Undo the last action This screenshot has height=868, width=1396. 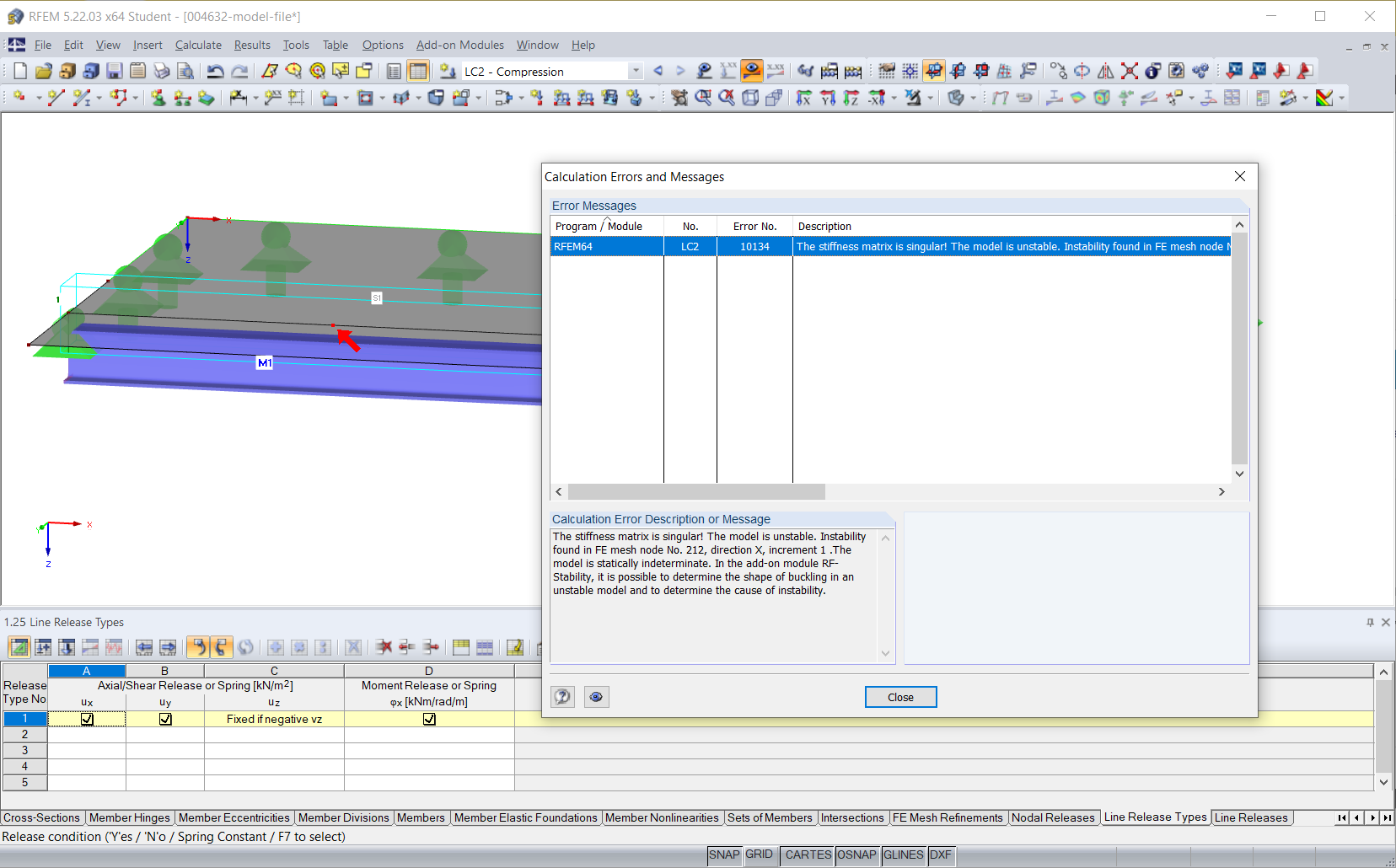(216, 72)
